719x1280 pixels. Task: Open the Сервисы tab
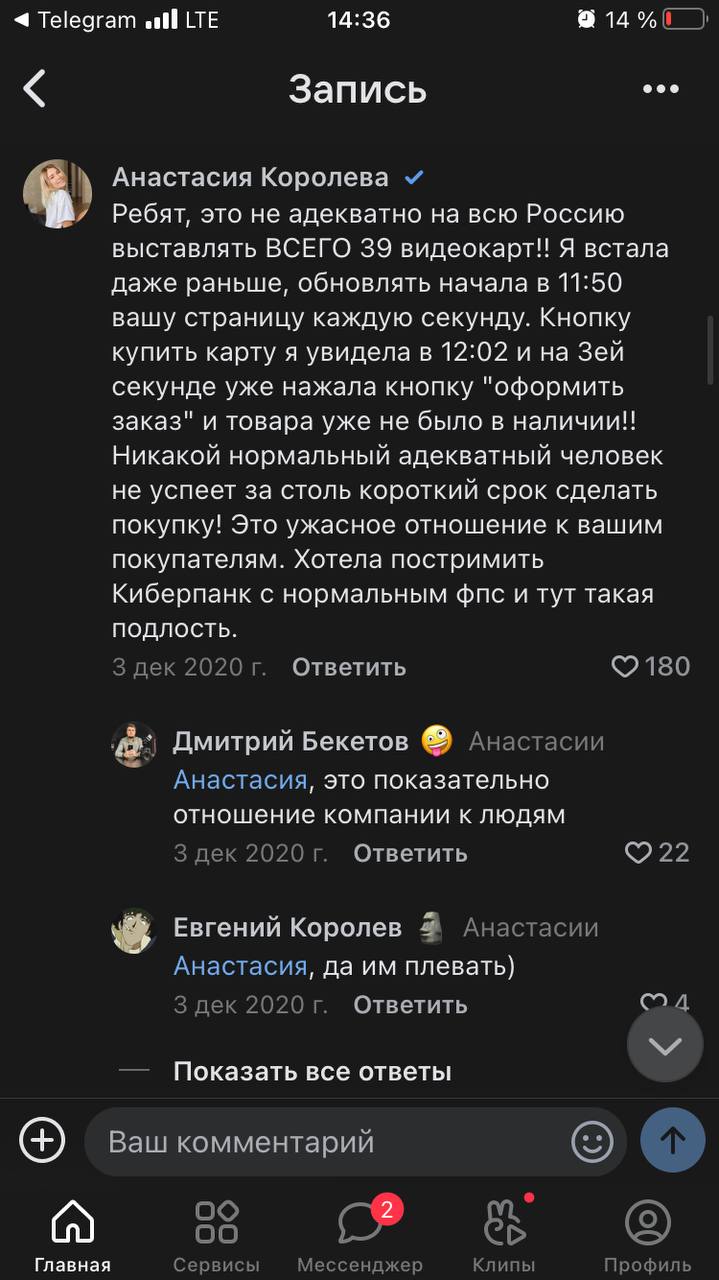coord(216,1237)
